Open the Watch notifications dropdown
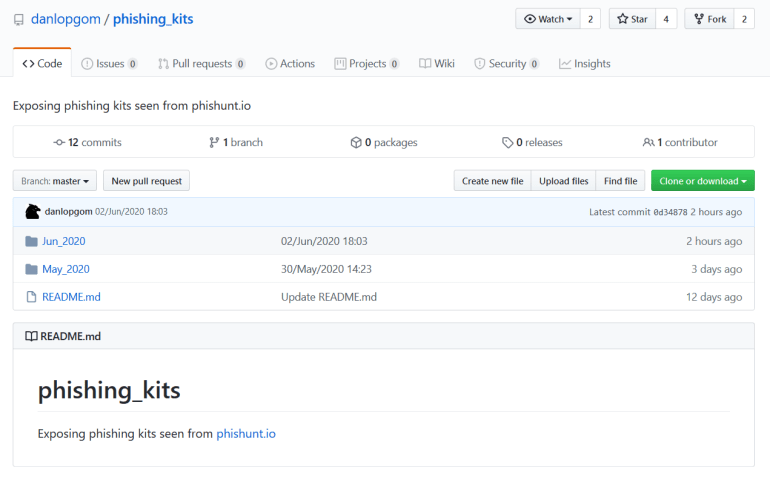Image resolution: width=770 pixels, height=482 pixels. (547, 19)
